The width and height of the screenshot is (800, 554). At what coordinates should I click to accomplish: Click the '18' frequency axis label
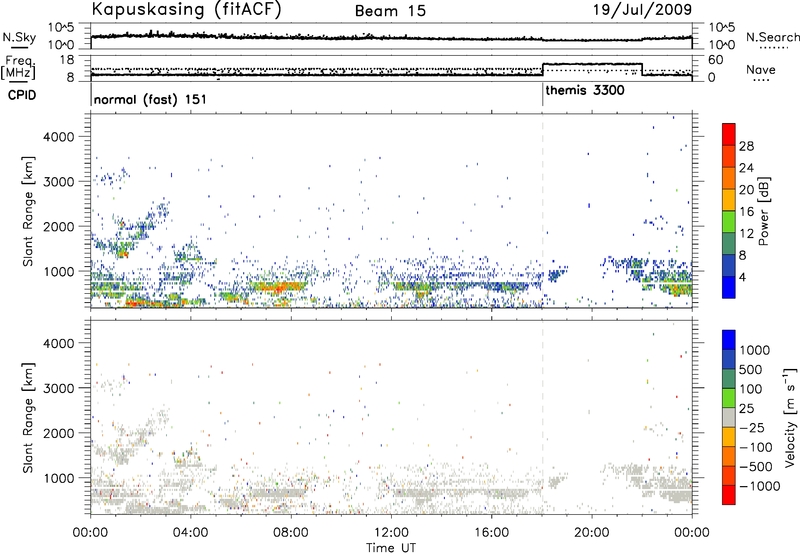coord(67,60)
